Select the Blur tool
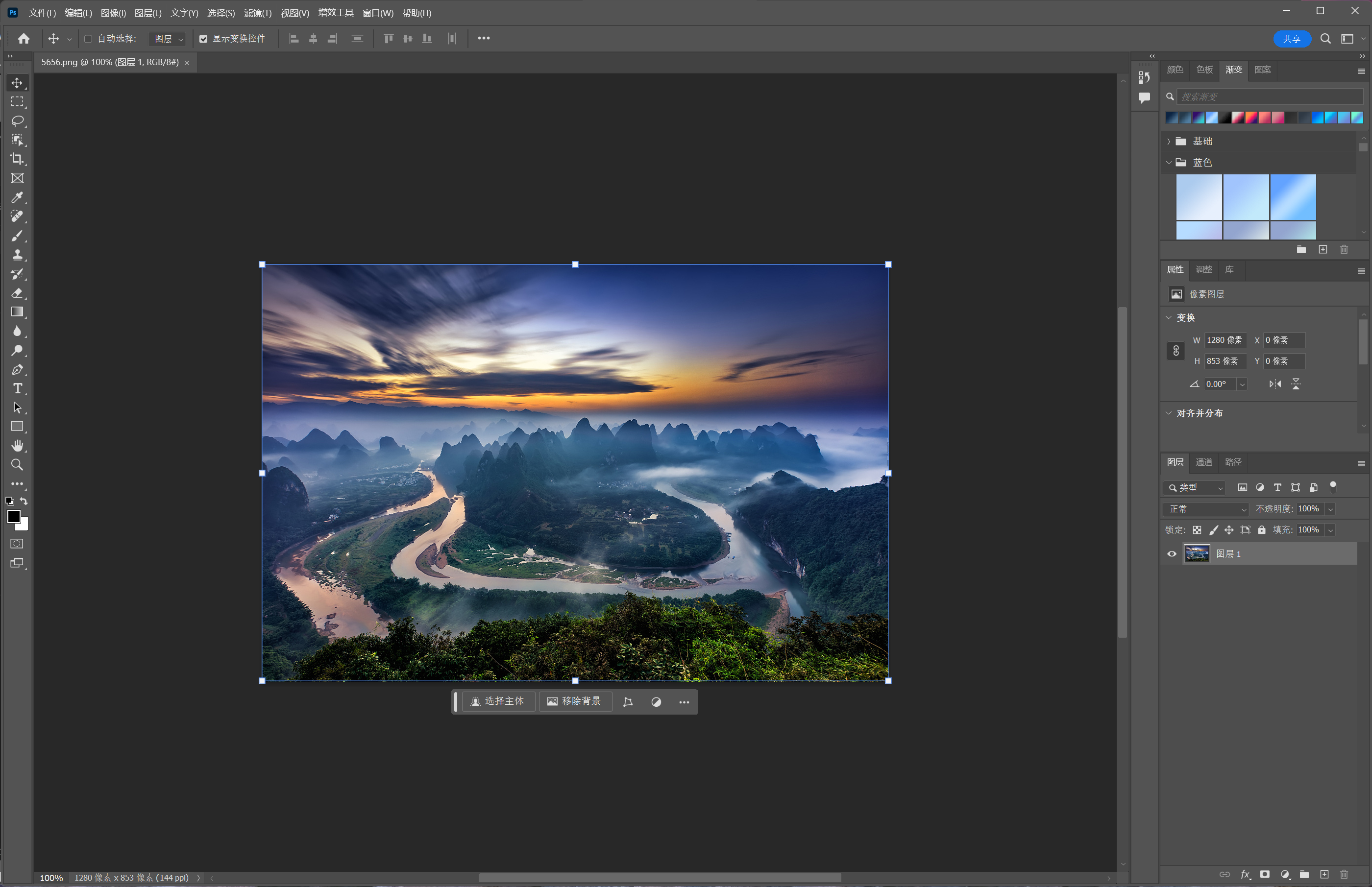The width and height of the screenshot is (1372, 887). point(17,331)
